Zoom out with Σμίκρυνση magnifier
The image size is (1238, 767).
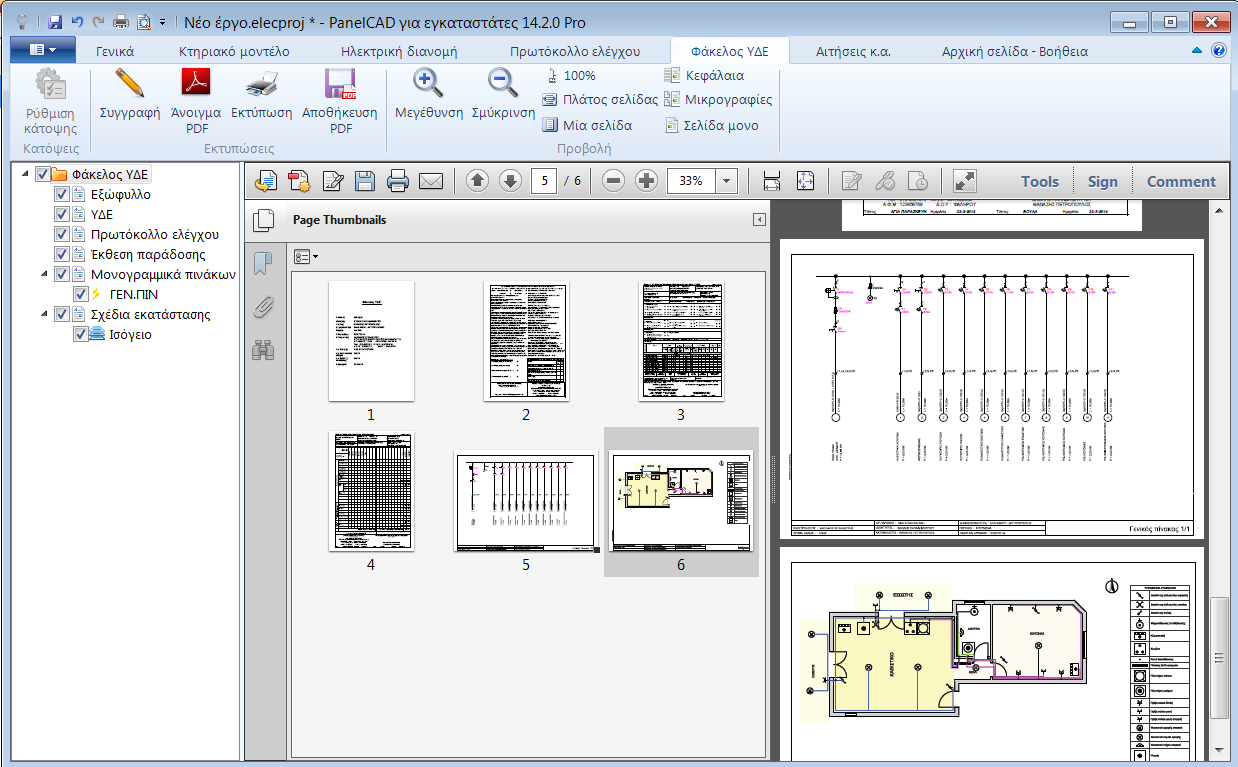tap(502, 84)
